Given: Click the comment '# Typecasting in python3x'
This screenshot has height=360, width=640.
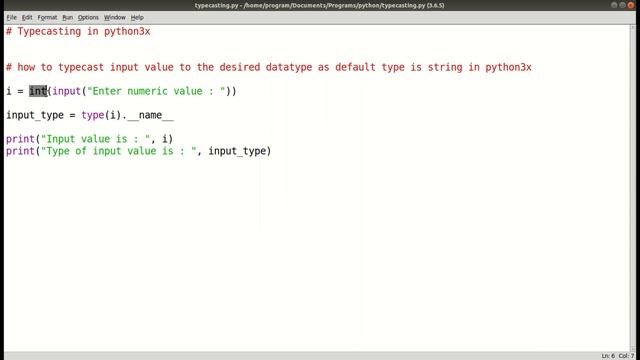Looking at the screenshot, I should (x=78, y=31).
